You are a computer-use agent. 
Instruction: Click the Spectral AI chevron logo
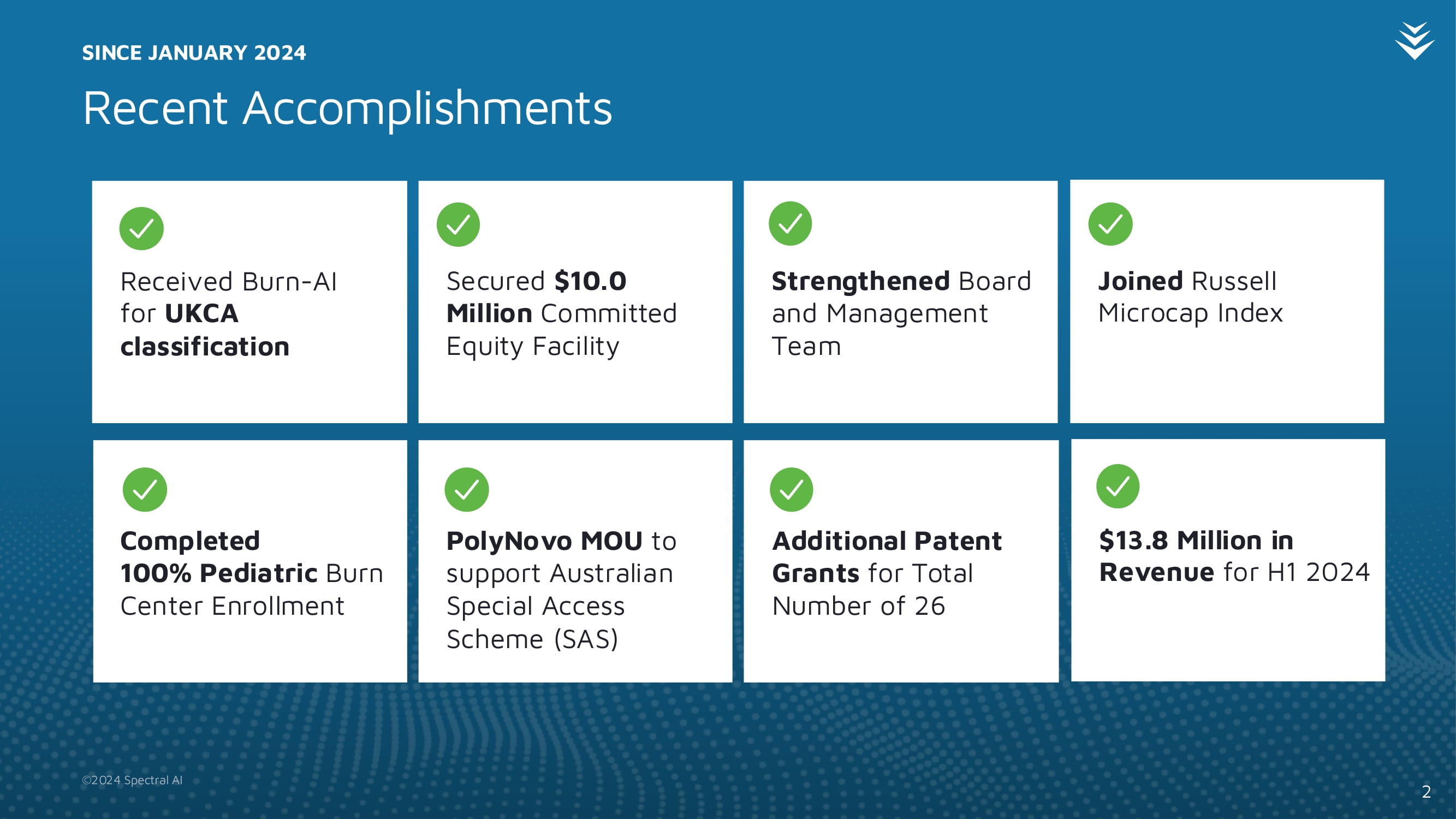pyautogui.click(x=1415, y=41)
